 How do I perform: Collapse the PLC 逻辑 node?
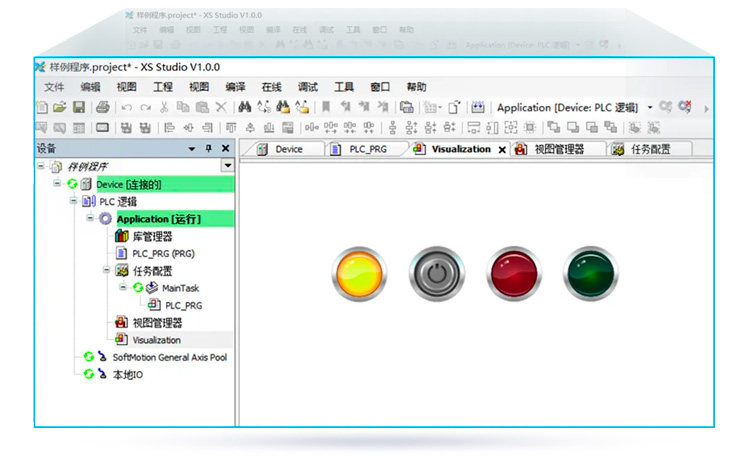point(73,200)
